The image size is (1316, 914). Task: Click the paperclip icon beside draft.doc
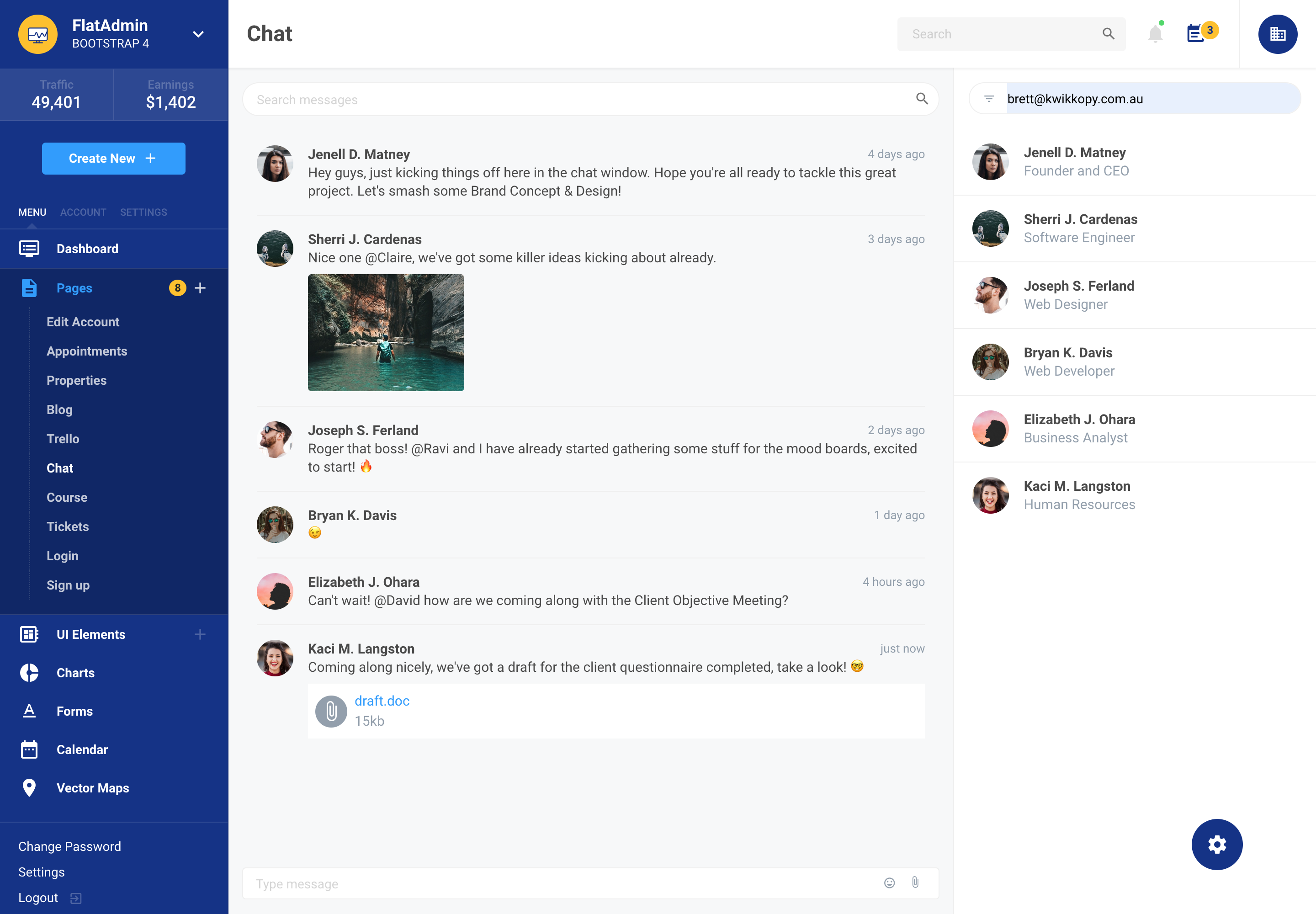pos(331,712)
